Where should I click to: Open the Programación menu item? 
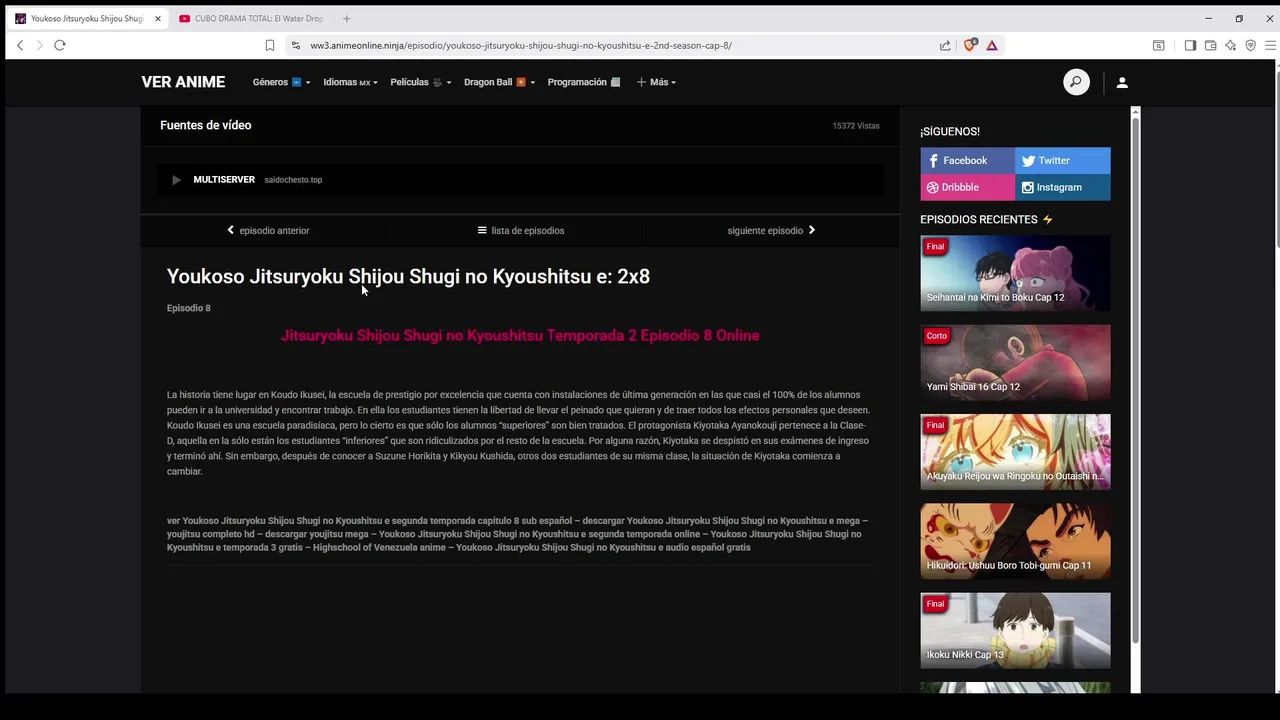584,82
